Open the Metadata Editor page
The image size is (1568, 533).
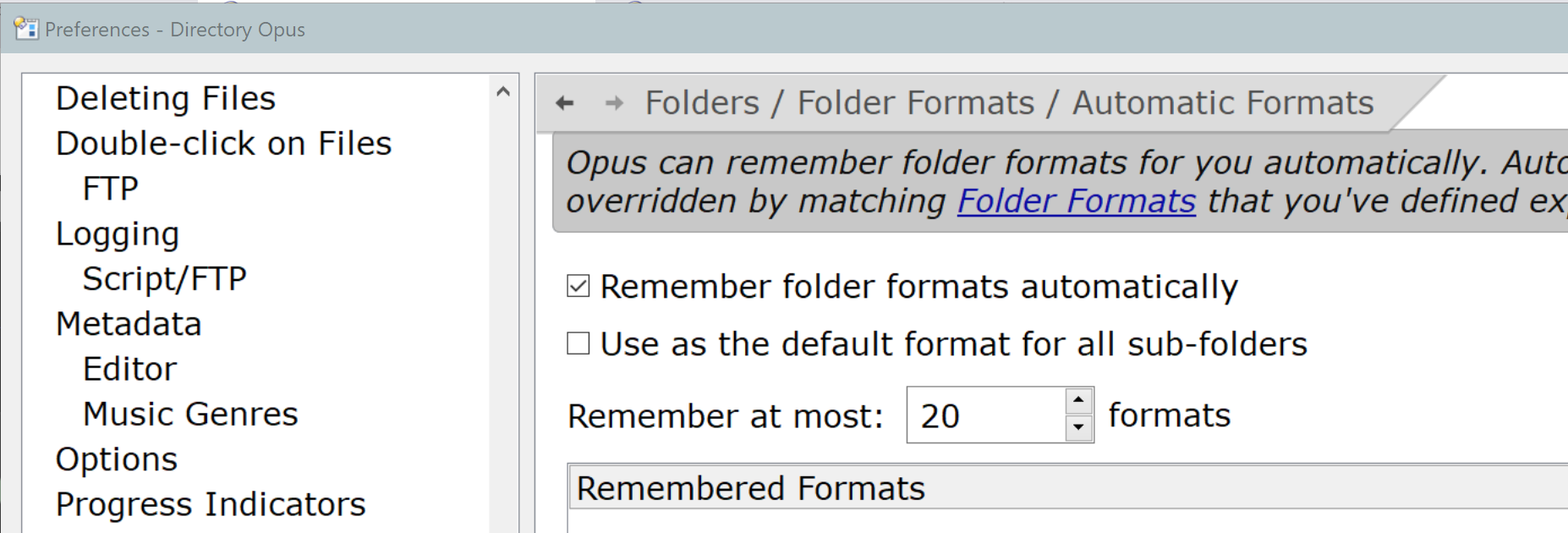(130, 369)
